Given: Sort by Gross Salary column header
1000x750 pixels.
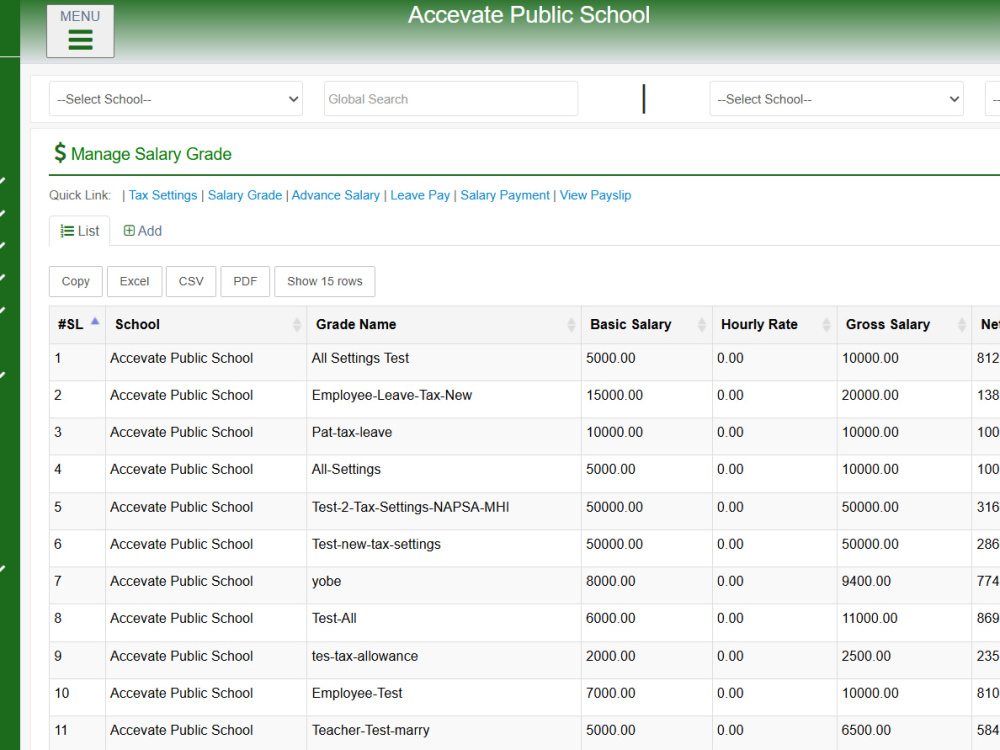Looking at the screenshot, I should [x=904, y=325].
